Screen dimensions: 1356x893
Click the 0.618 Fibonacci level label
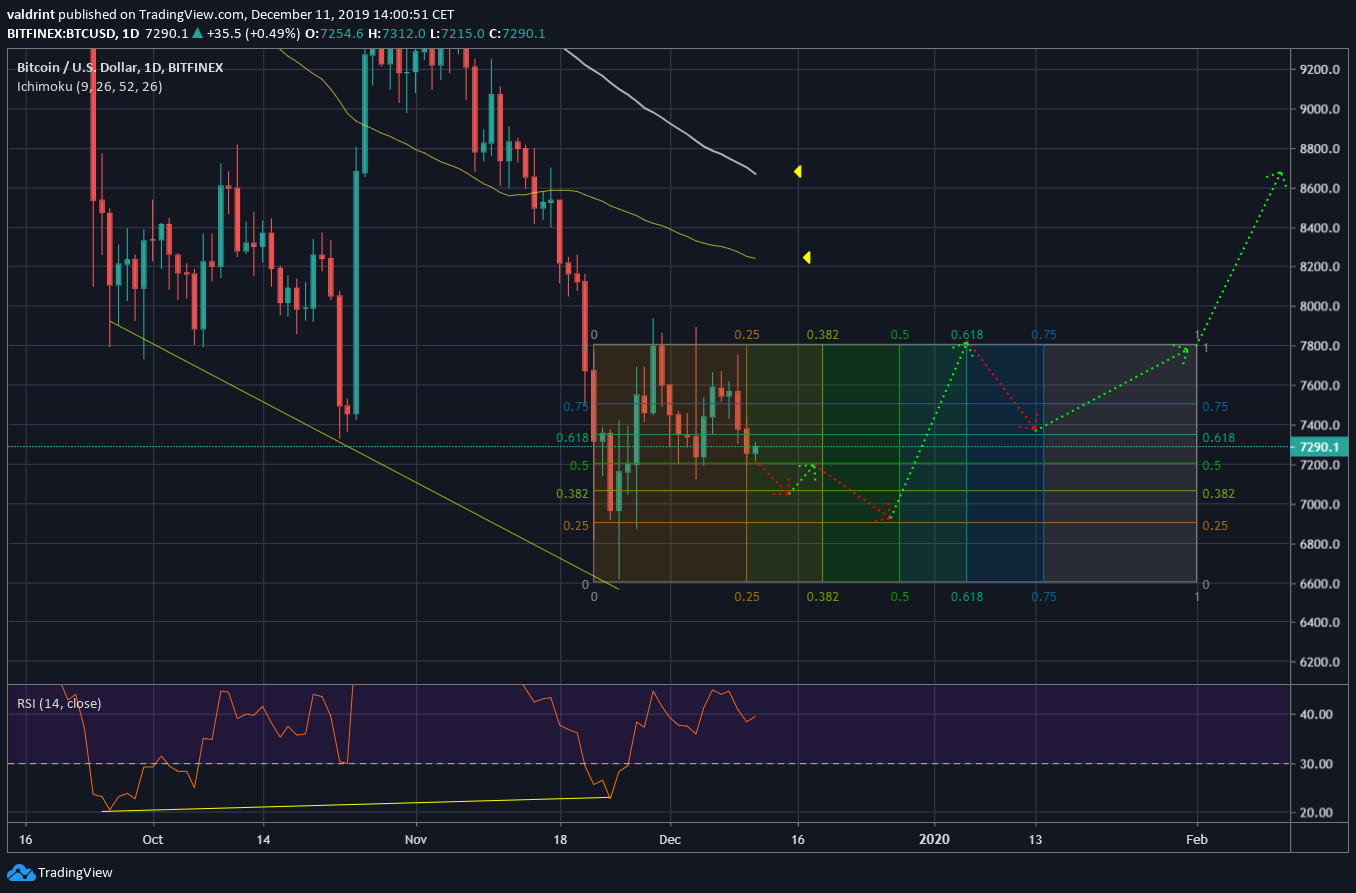click(570, 437)
